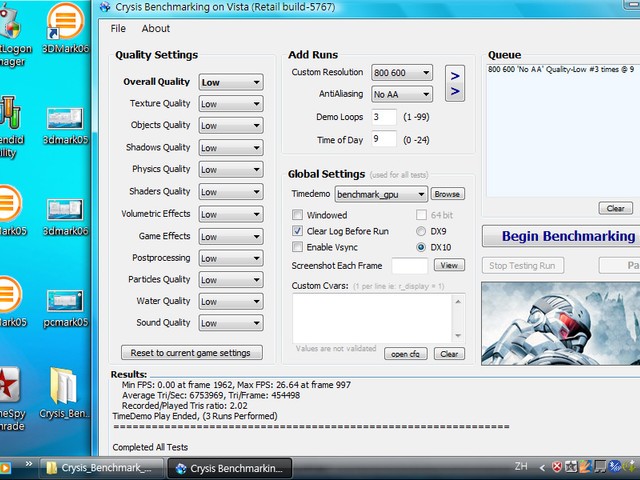Image resolution: width=640 pixels, height=480 pixels.
Task: Open the Shaders Quality dropdown
Action: (x=231, y=192)
